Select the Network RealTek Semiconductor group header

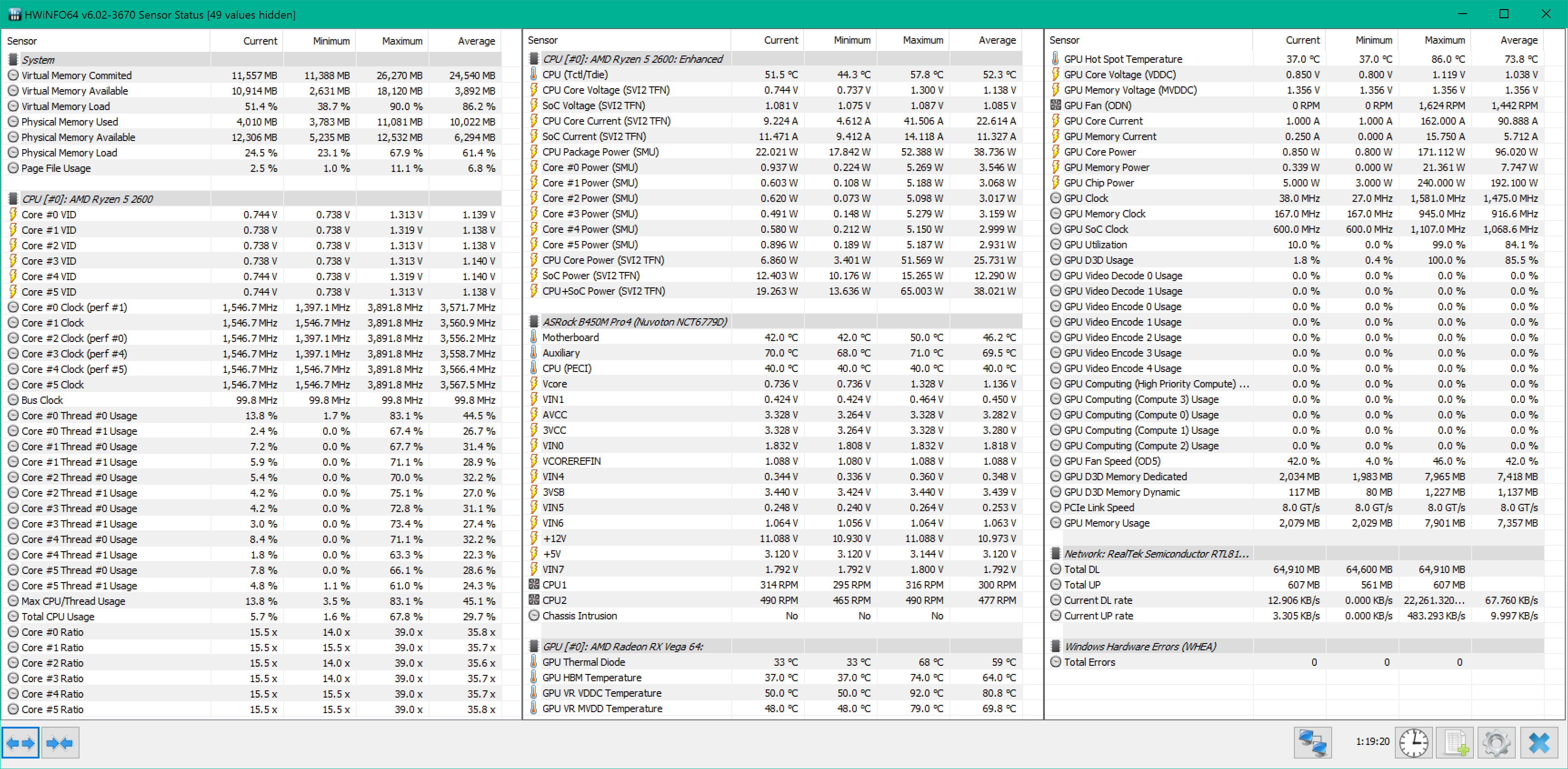(1155, 553)
